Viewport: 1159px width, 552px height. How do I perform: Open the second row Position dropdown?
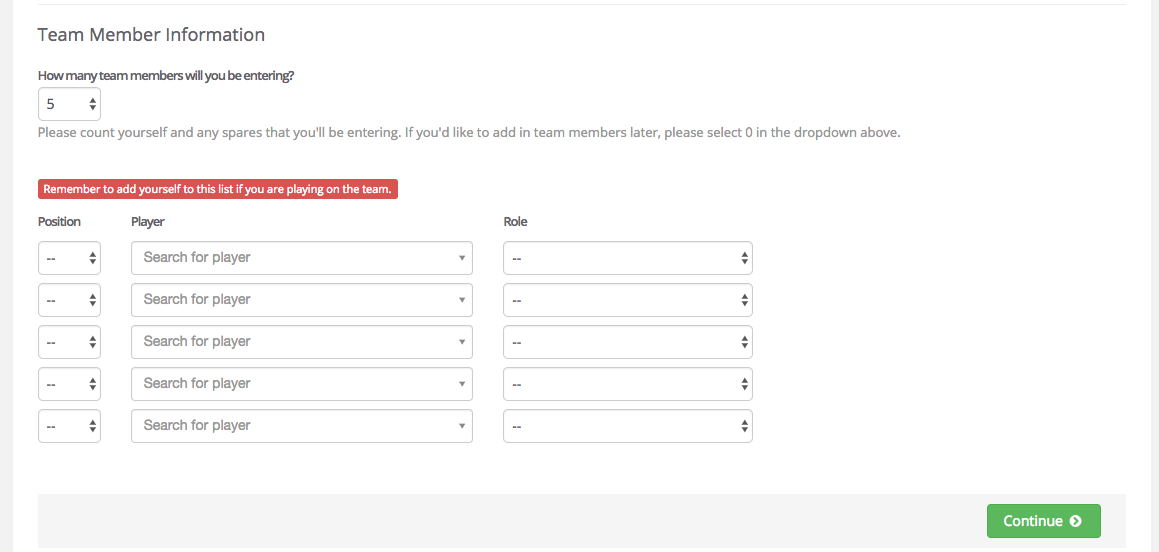[69, 300]
